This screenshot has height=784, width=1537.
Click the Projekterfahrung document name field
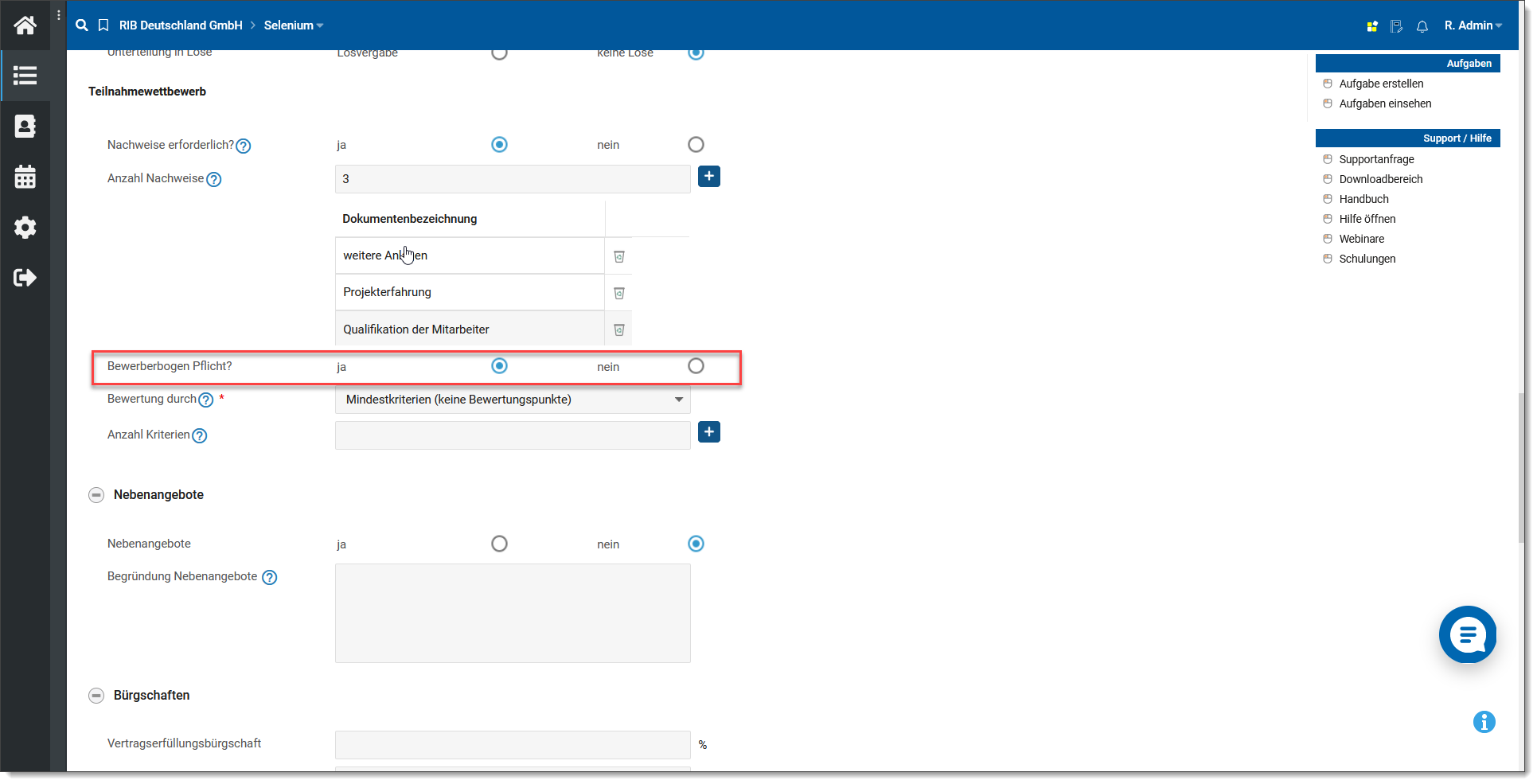[x=470, y=292]
